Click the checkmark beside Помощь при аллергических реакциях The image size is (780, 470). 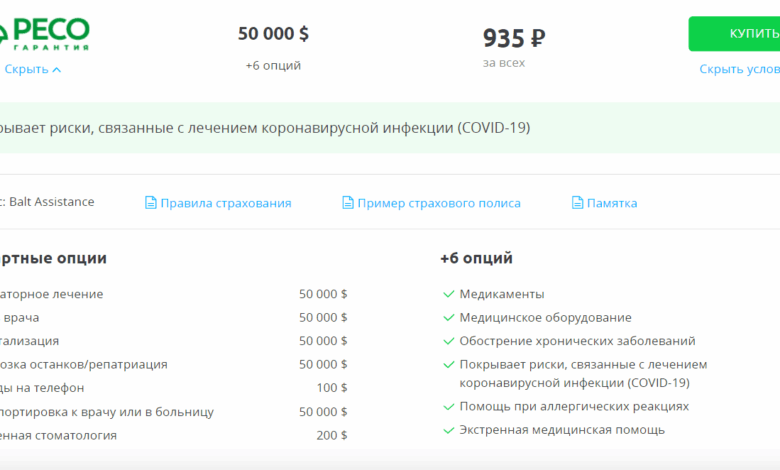click(448, 406)
